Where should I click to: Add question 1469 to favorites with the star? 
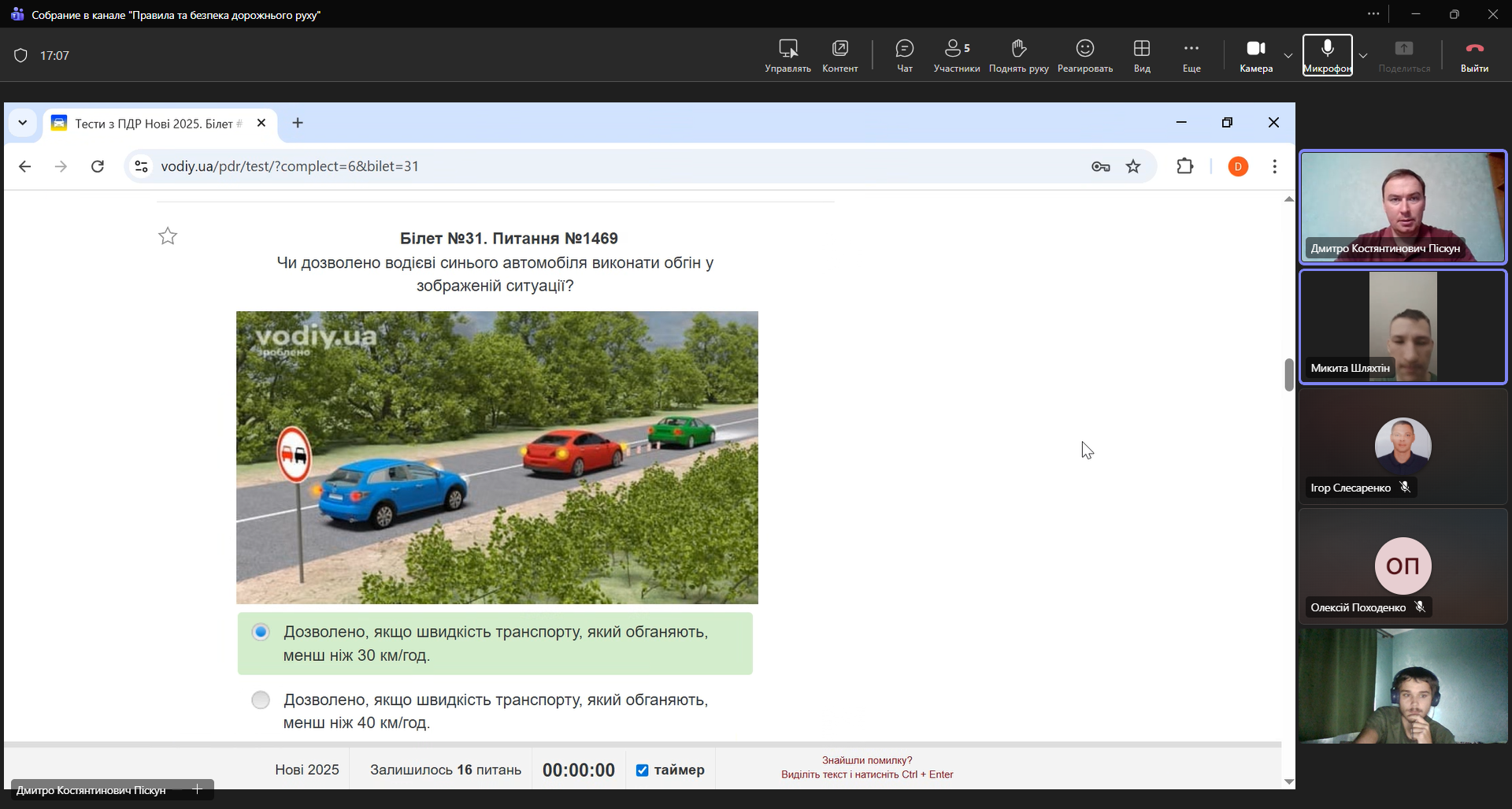tap(168, 236)
